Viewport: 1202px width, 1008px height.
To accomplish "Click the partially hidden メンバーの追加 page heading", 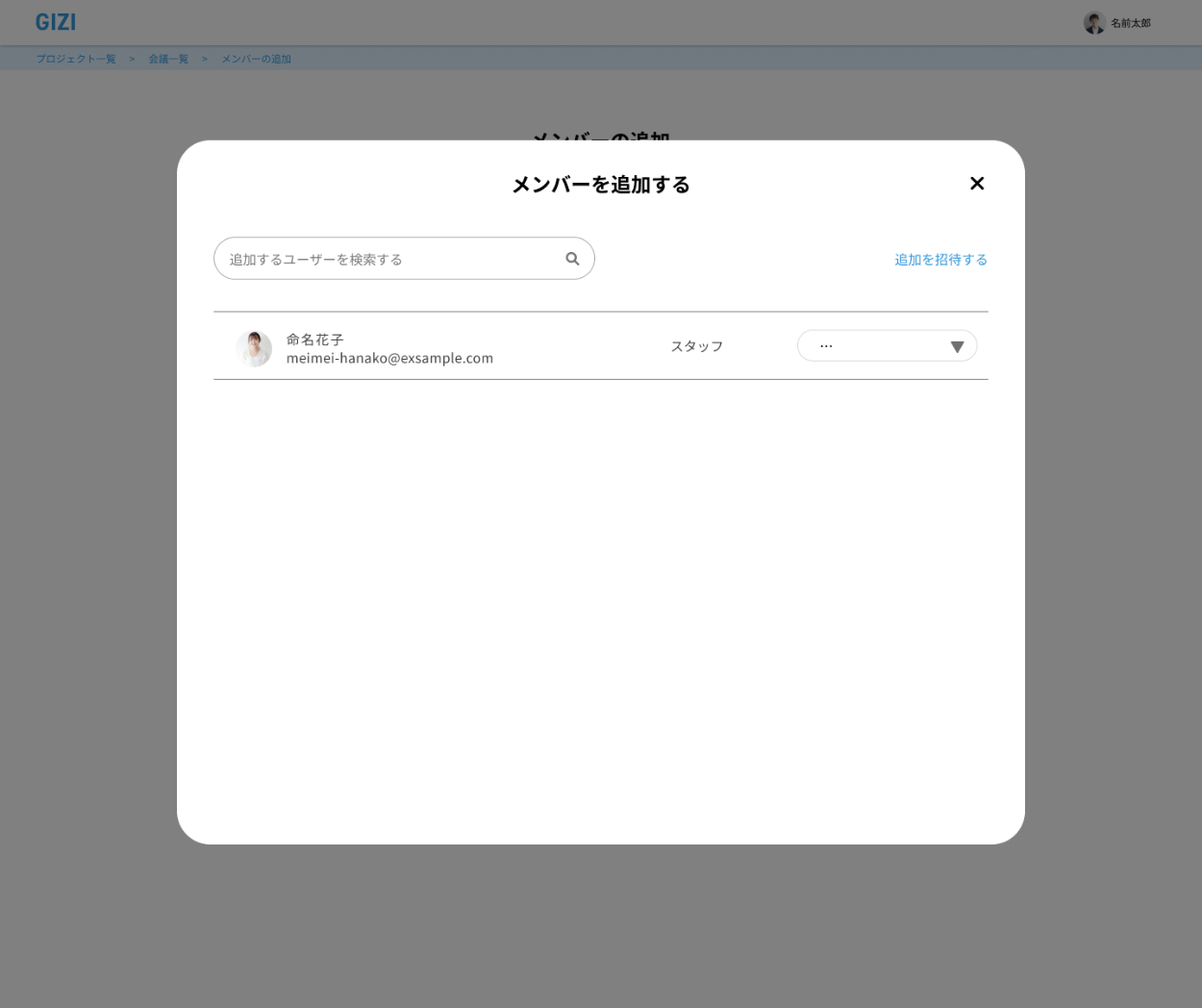I will 600,136.
